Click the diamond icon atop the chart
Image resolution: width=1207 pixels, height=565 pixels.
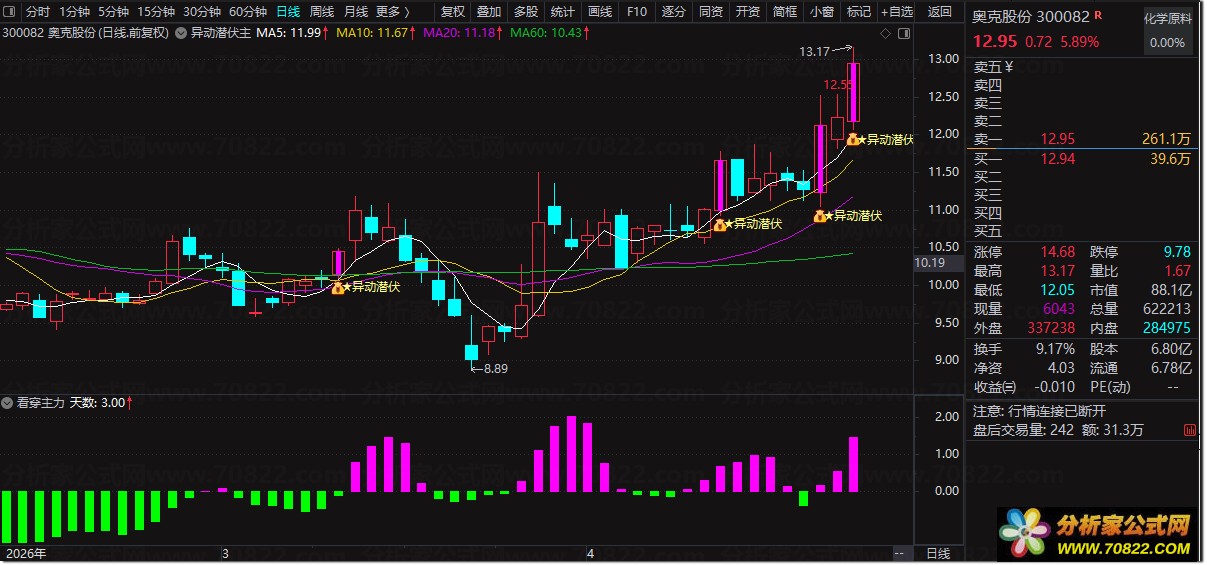click(x=885, y=34)
